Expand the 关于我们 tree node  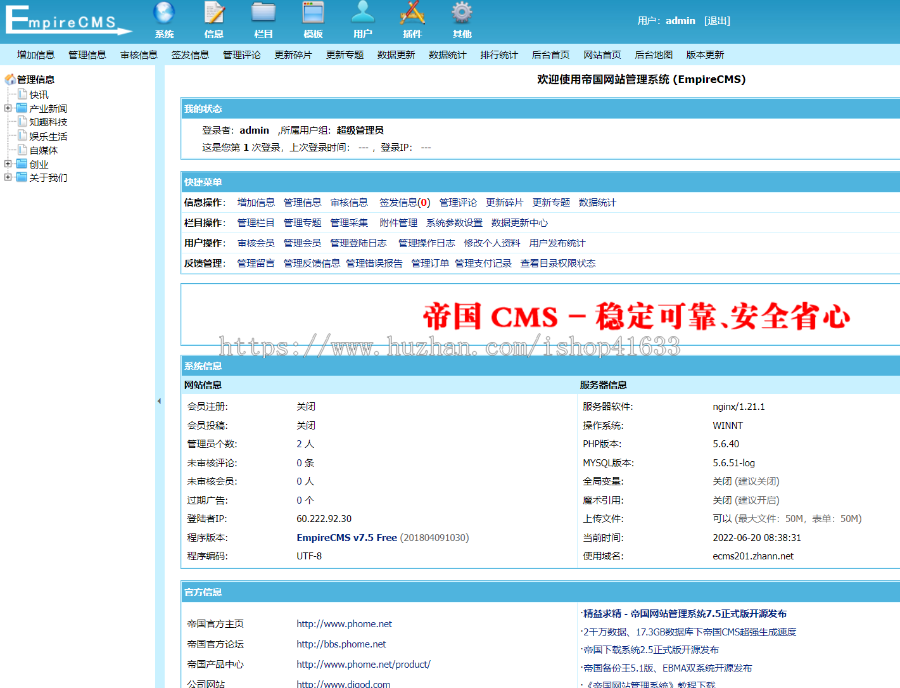(8, 177)
